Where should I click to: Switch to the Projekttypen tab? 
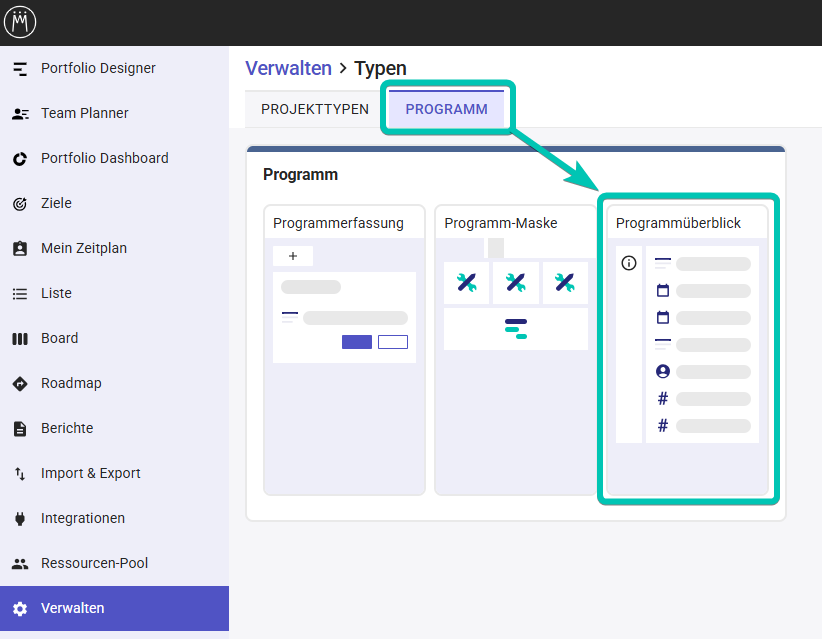point(314,109)
